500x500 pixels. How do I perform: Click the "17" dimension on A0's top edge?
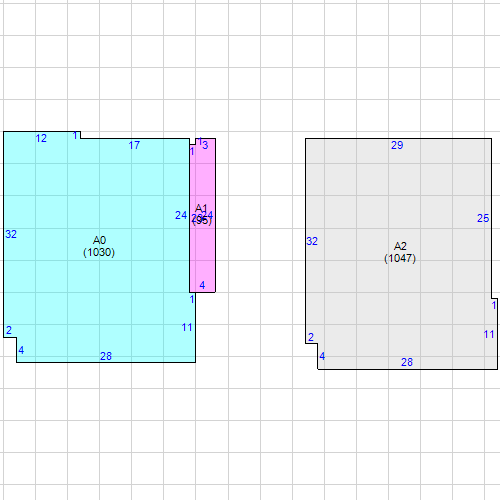click(x=134, y=145)
